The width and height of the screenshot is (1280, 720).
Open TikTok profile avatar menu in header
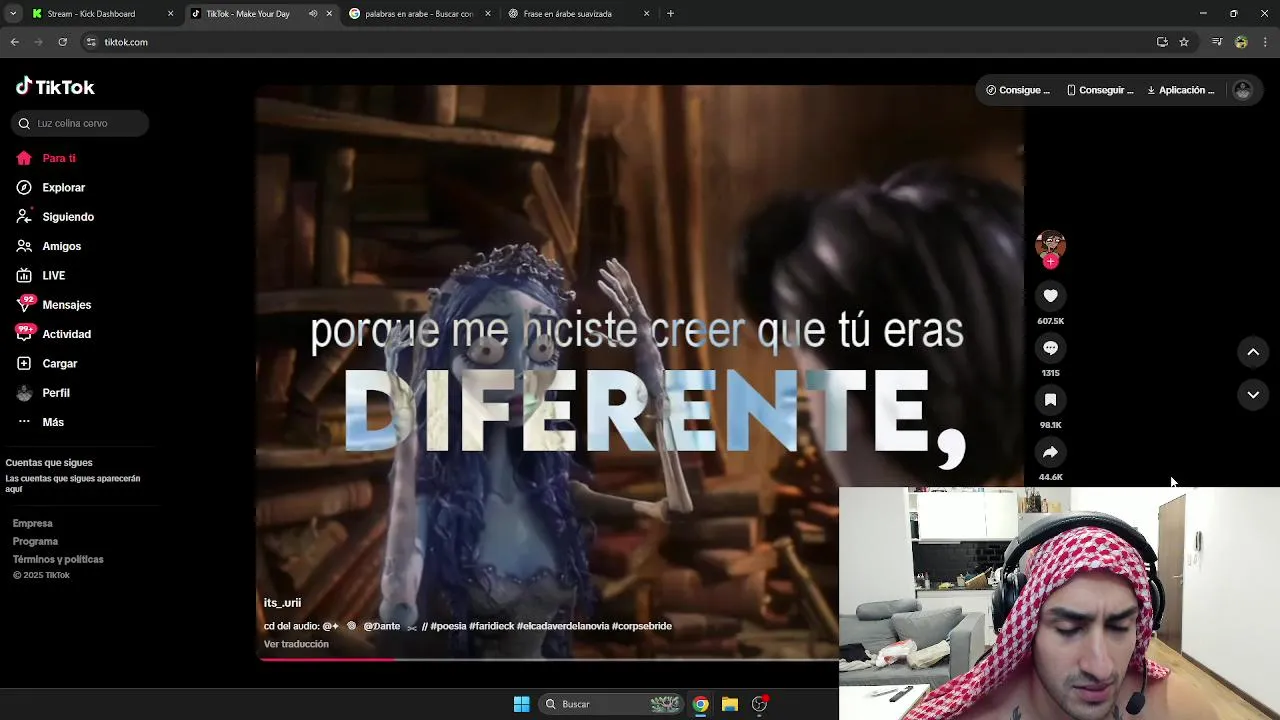tap(1243, 90)
